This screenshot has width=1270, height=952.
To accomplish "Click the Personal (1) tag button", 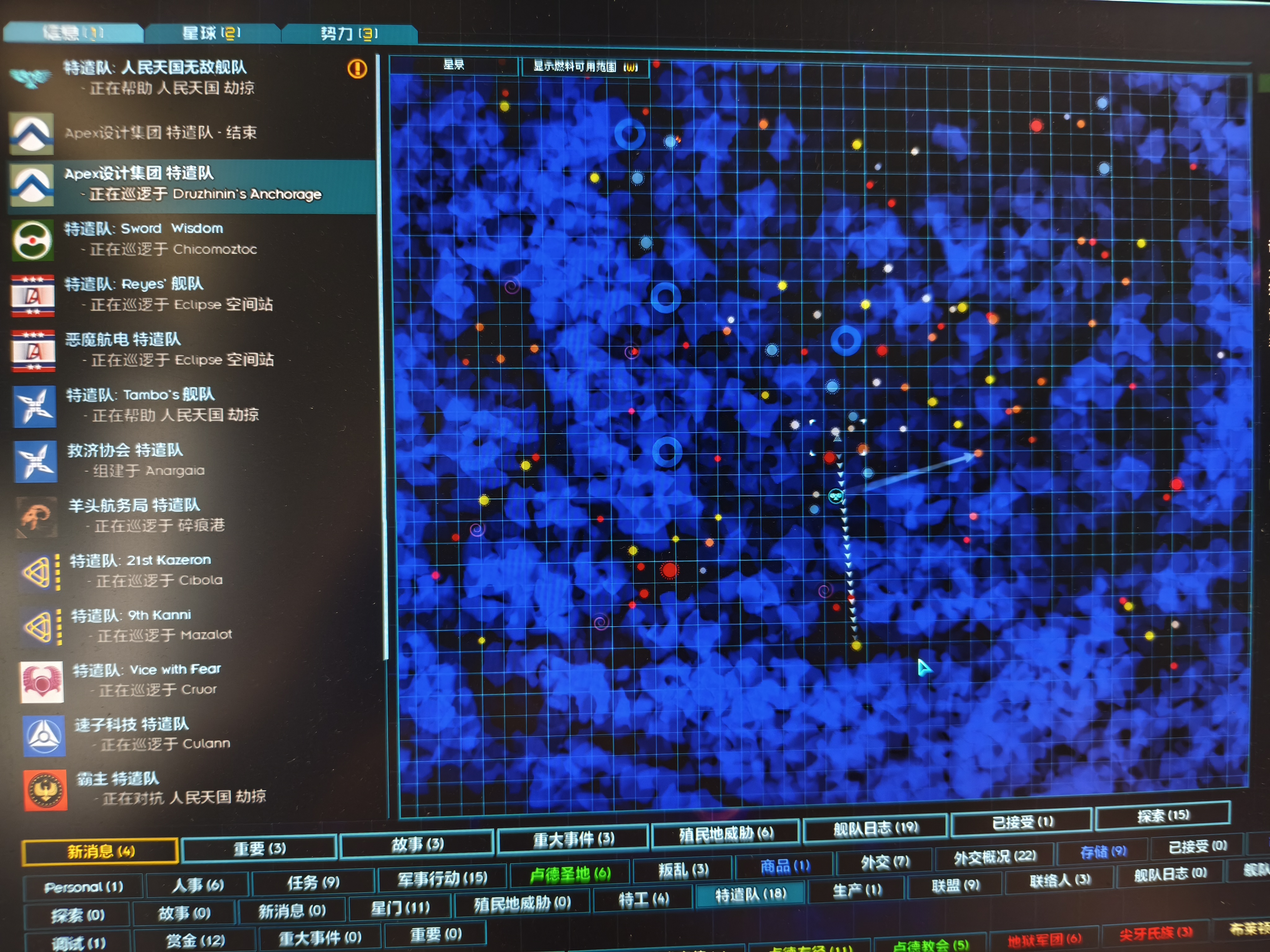I will [84, 887].
